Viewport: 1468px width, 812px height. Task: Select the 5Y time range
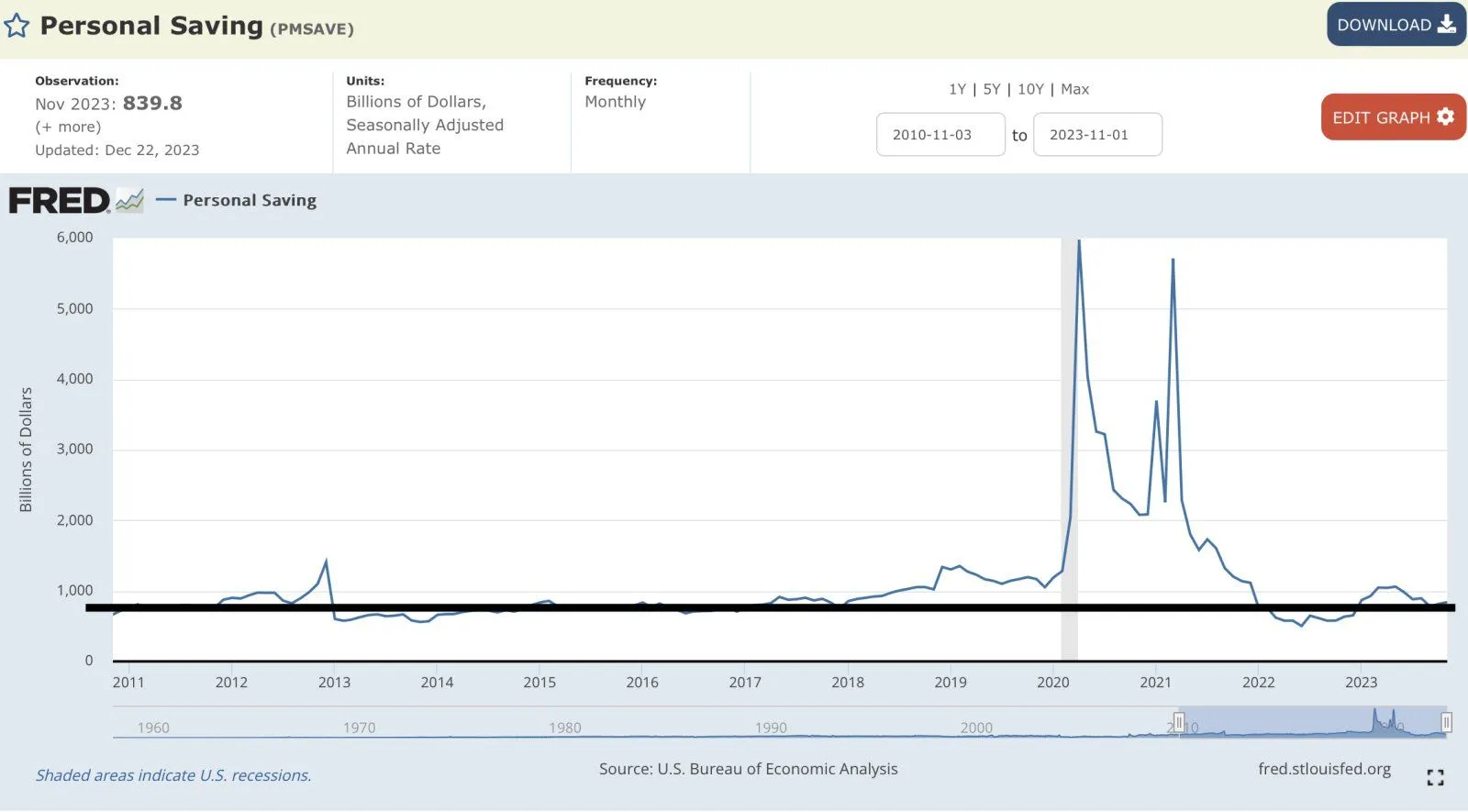992,89
